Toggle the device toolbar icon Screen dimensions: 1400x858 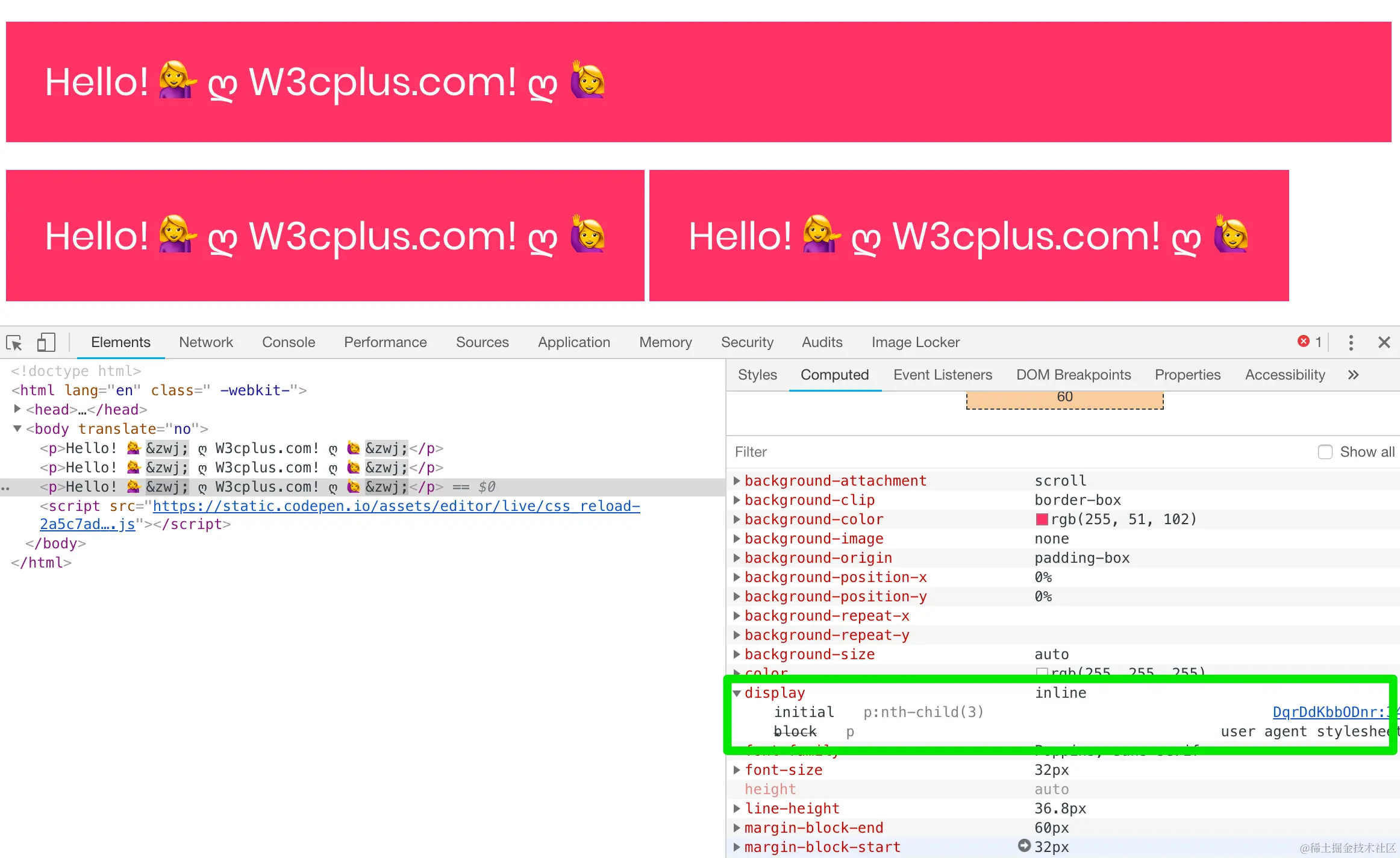click(x=46, y=343)
